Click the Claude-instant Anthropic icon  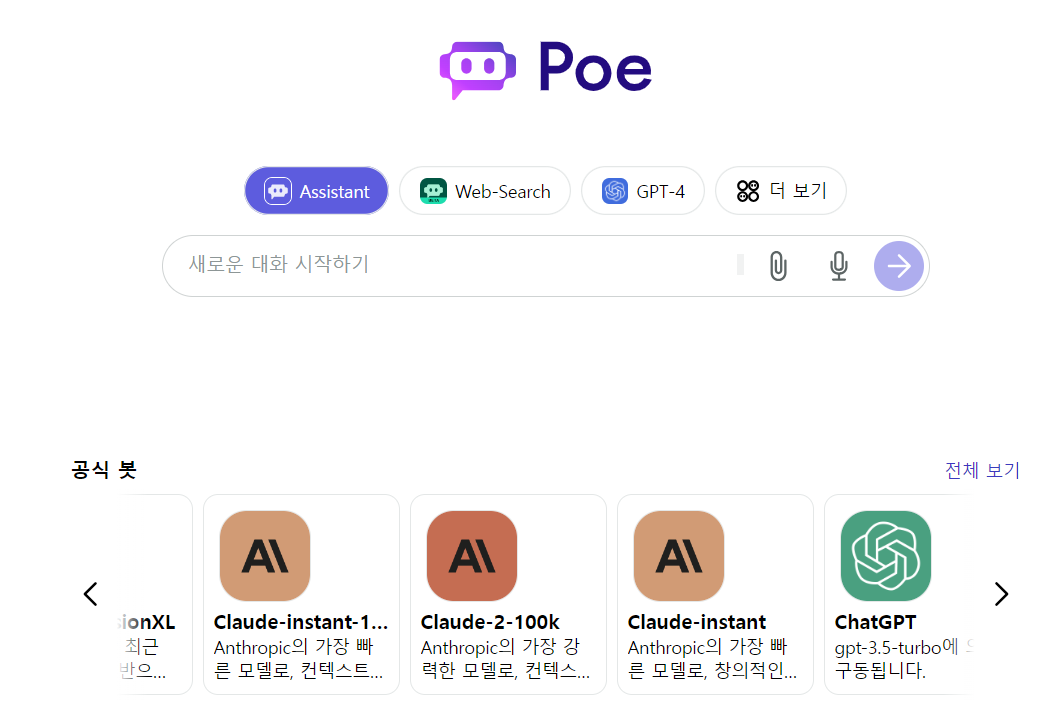tap(678, 556)
